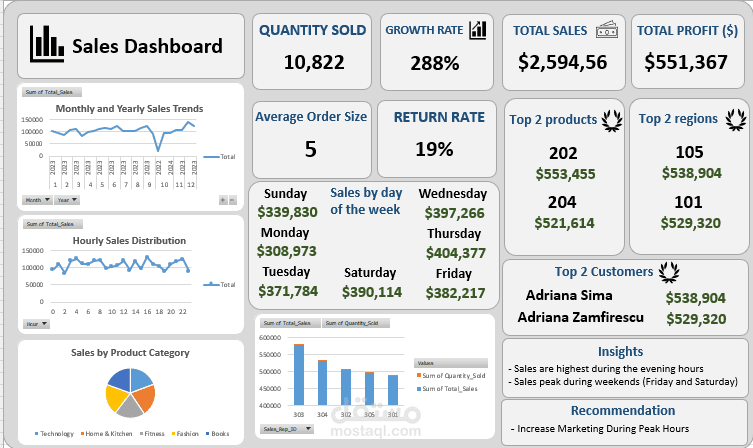Click the customer name Adriana Zamfirescu
Screen dimensions: 753x448
click(581, 317)
